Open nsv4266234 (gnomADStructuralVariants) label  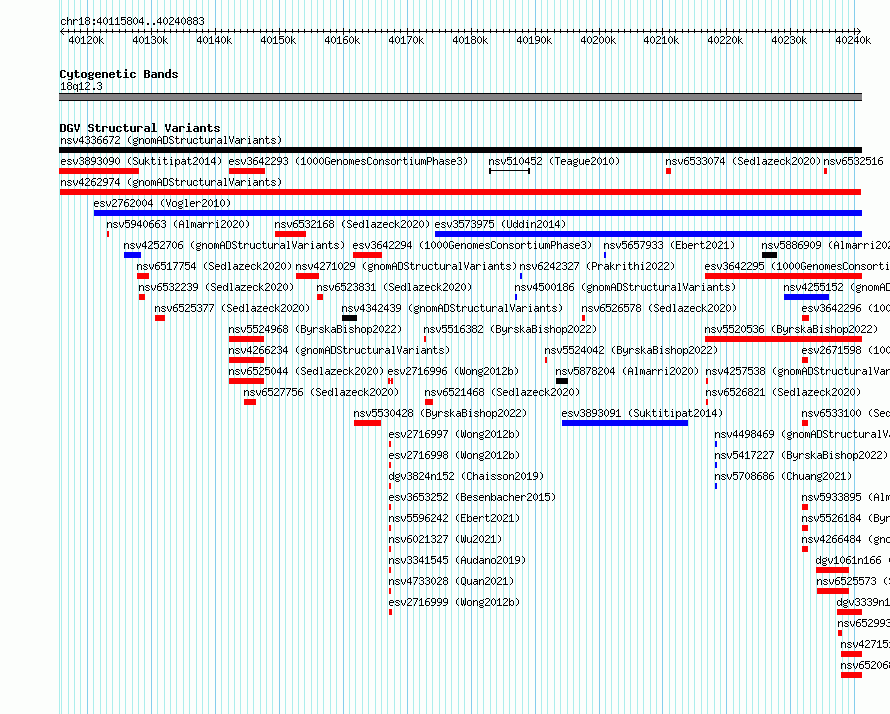(x=339, y=350)
